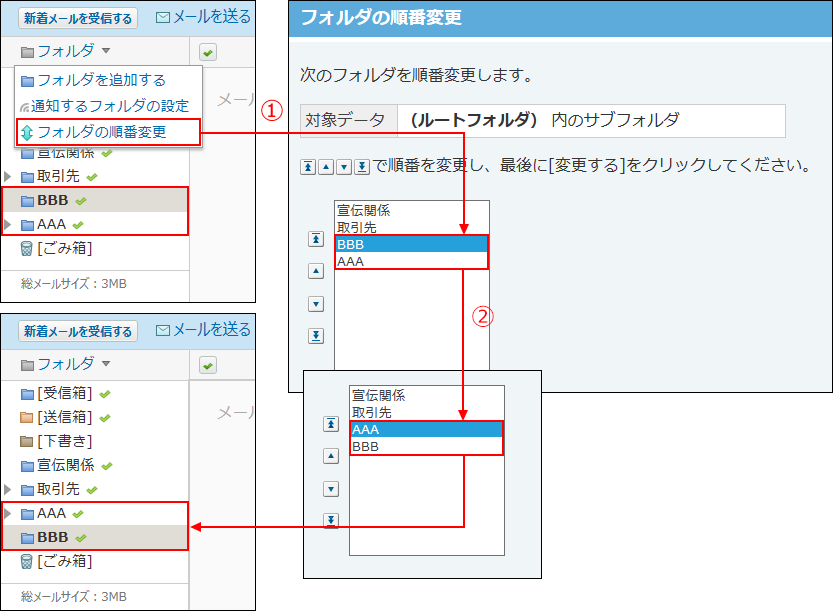Screen dimensions: 833x611
Task: Click move-to-bottom button beside lower list
Action: 331,520
